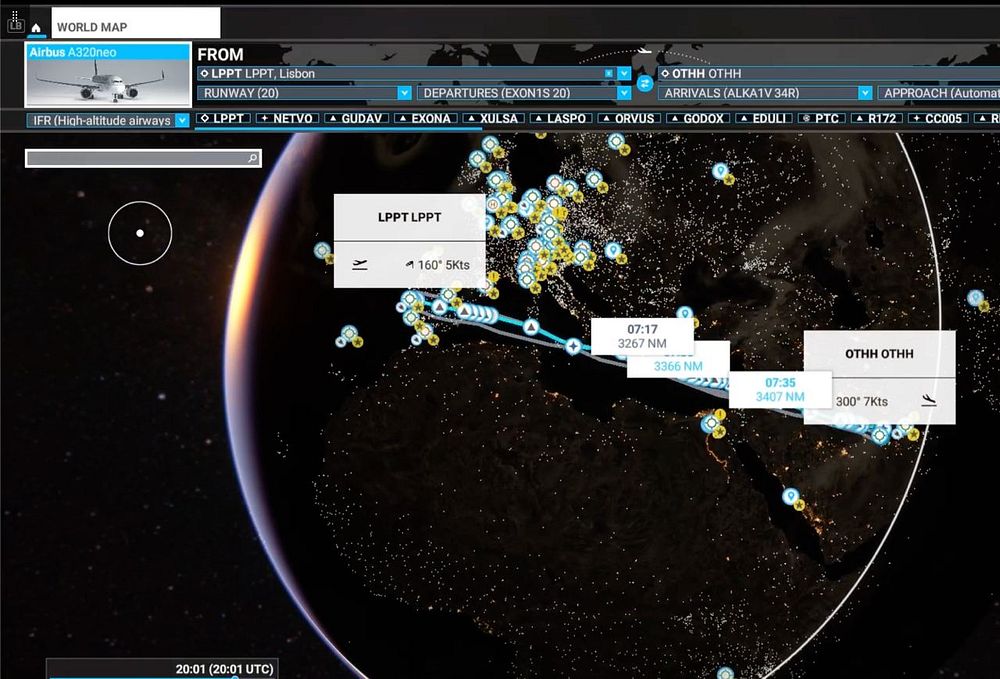The width and height of the screenshot is (1000, 679).
Task: Click the airplane icon on the dotted route arc
Action: click(644, 51)
